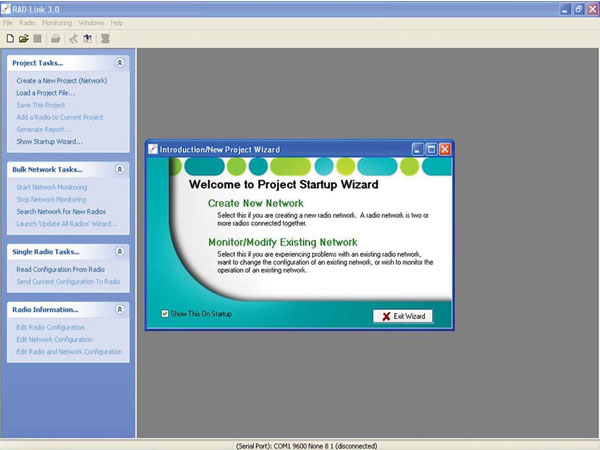
Task: Click the radio download toolbar icon
Action: [x=88, y=39]
